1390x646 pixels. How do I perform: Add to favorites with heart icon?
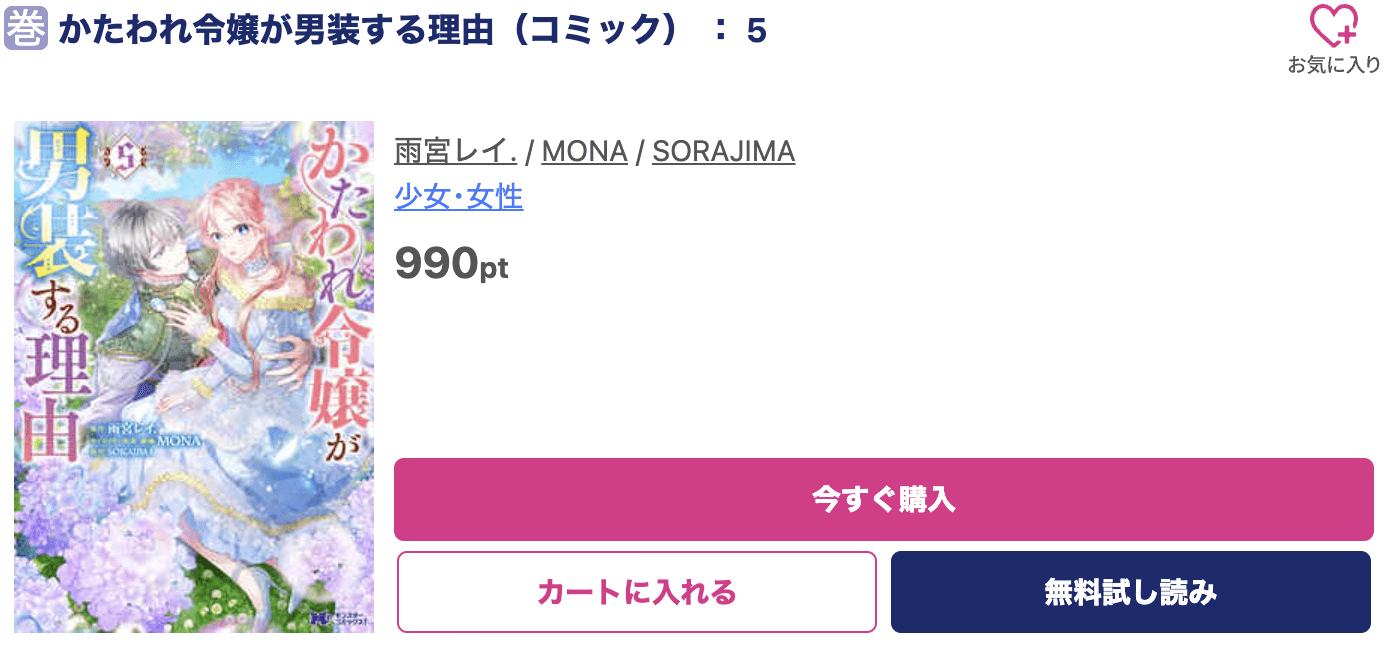(x=1334, y=26)
